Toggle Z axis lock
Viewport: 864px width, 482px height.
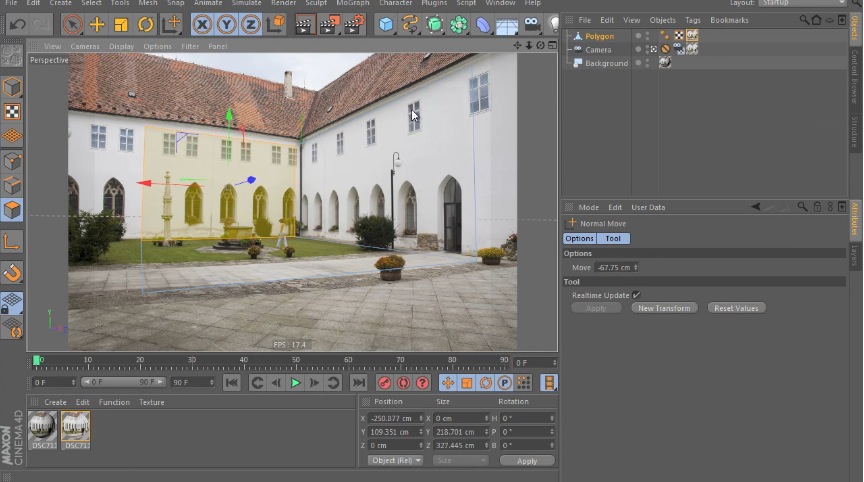251,24
